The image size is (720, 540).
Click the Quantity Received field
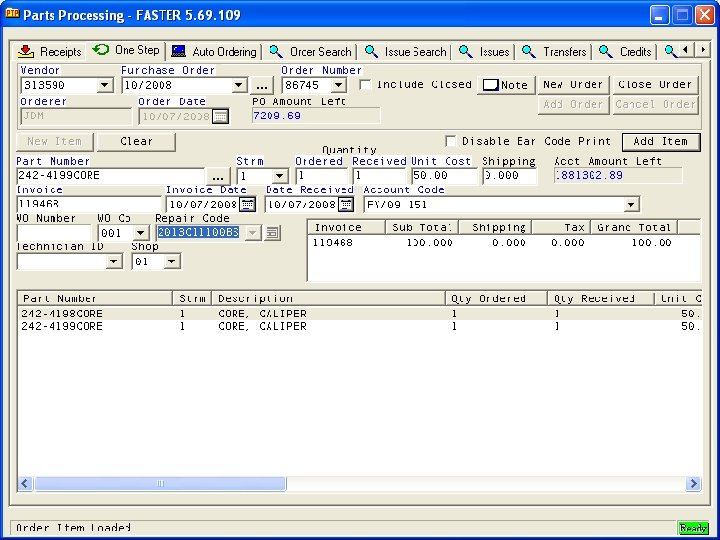379,175
